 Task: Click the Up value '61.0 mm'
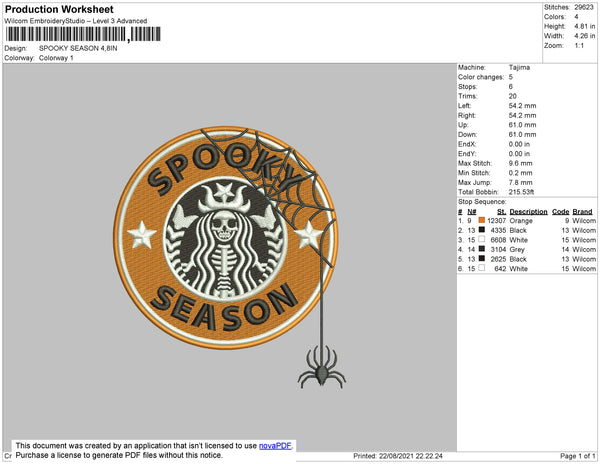tap(522, 125)
